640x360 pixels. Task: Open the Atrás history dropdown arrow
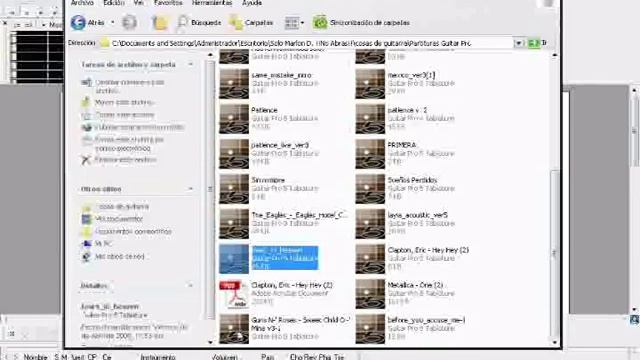tap(113, 22)
